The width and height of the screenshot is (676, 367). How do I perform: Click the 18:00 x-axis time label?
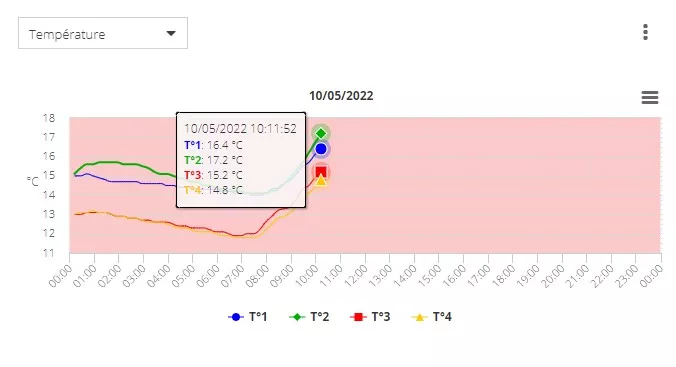[504, 276]
